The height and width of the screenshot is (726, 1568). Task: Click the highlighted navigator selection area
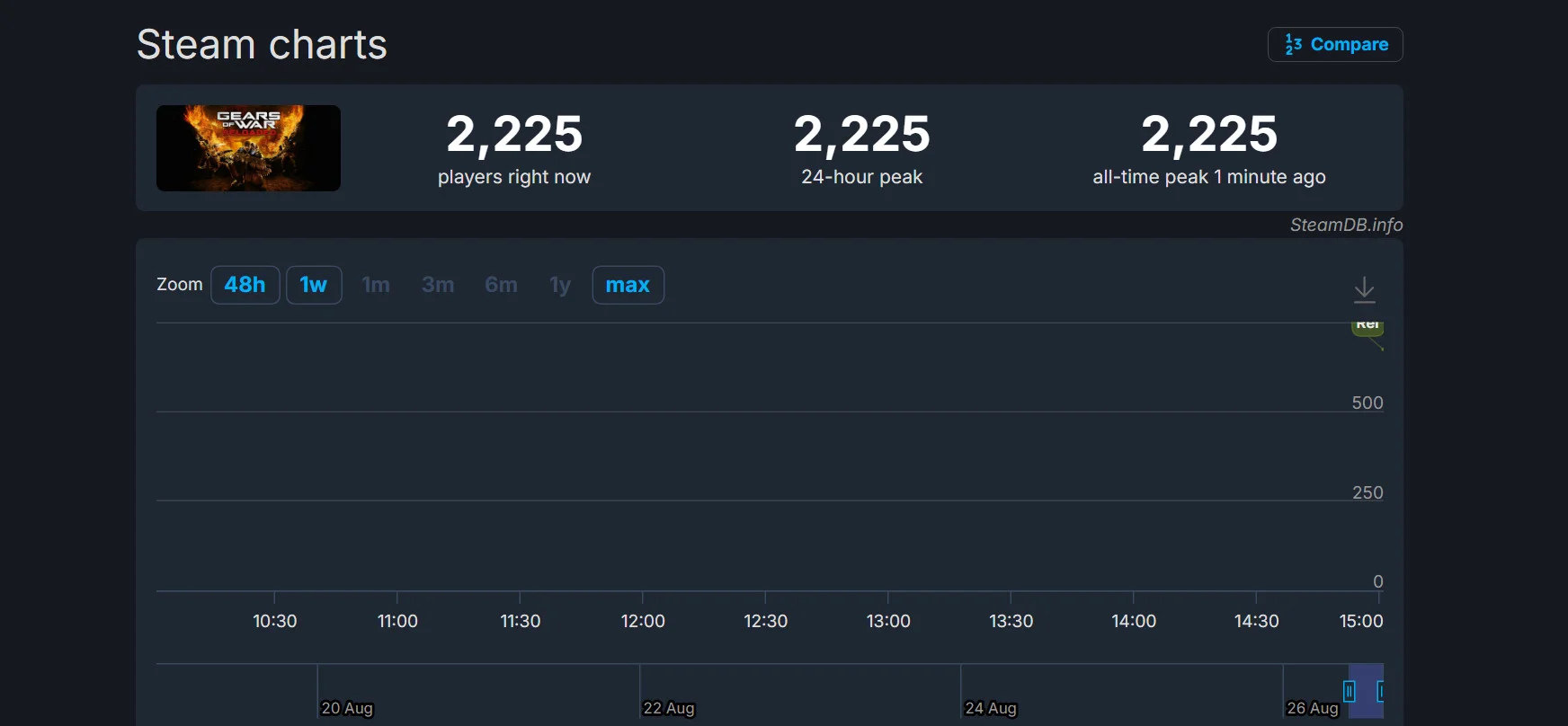[1365, 691]
